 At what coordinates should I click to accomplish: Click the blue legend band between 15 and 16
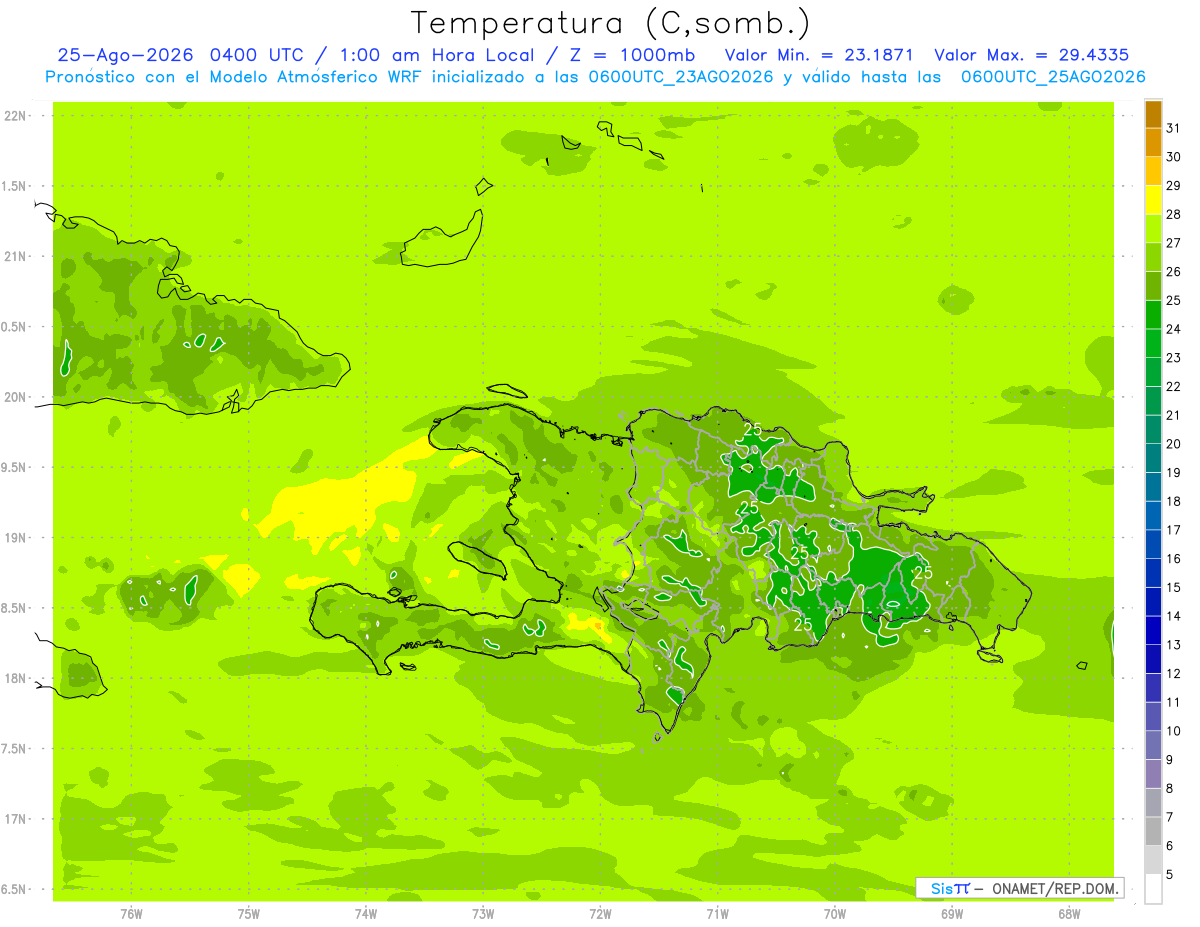(x=1153, y=573)
